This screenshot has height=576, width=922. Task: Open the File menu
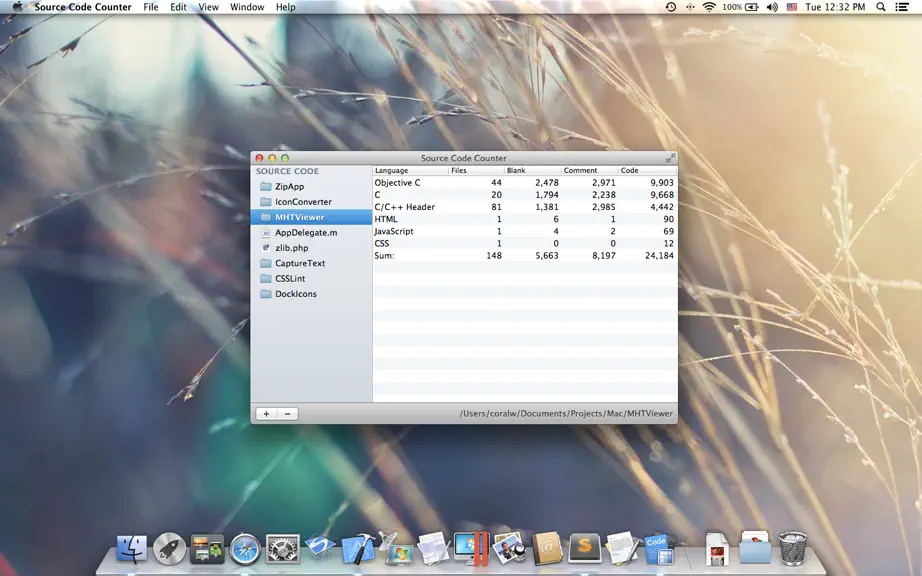coord(151,7)
